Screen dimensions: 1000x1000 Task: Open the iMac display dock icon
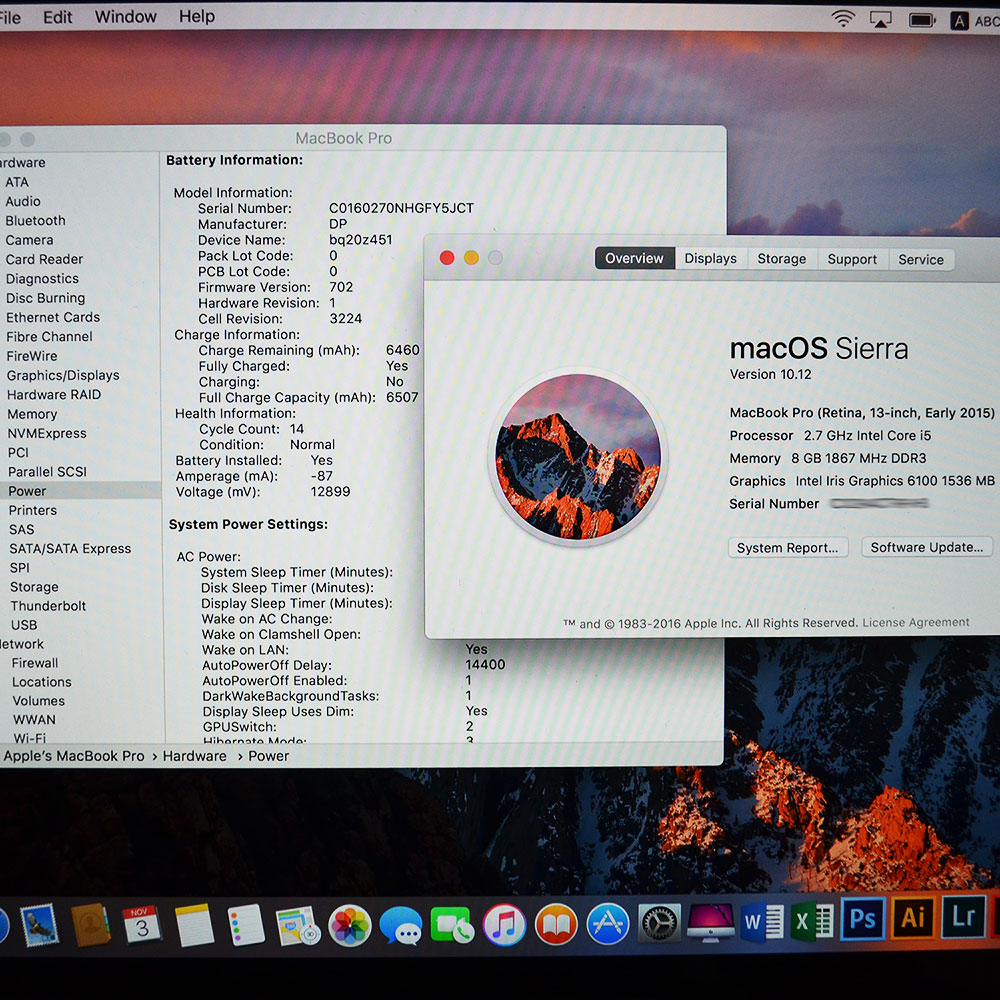click(x=711, y=922)
